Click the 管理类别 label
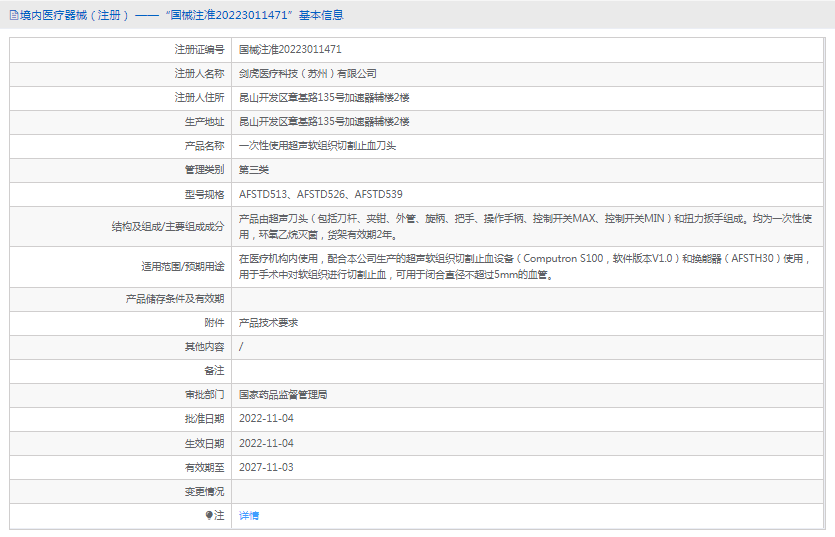 click(204, 170)
